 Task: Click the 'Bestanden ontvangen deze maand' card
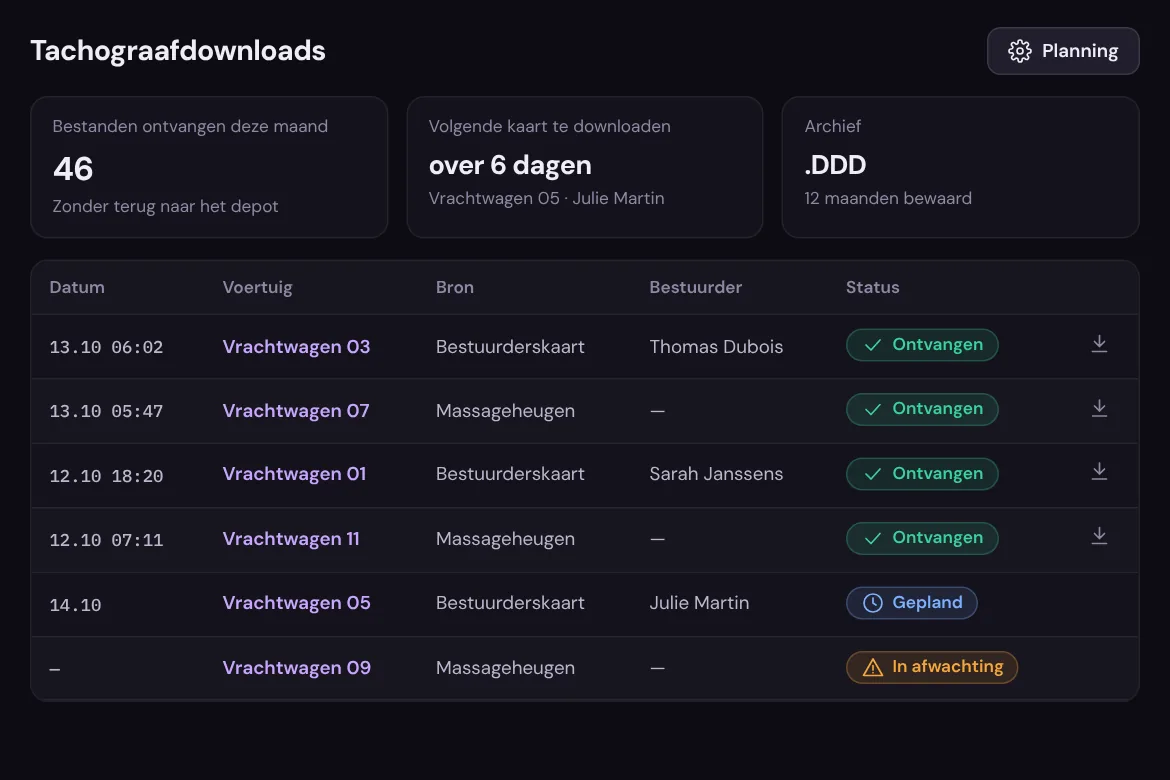click(209, 167)
